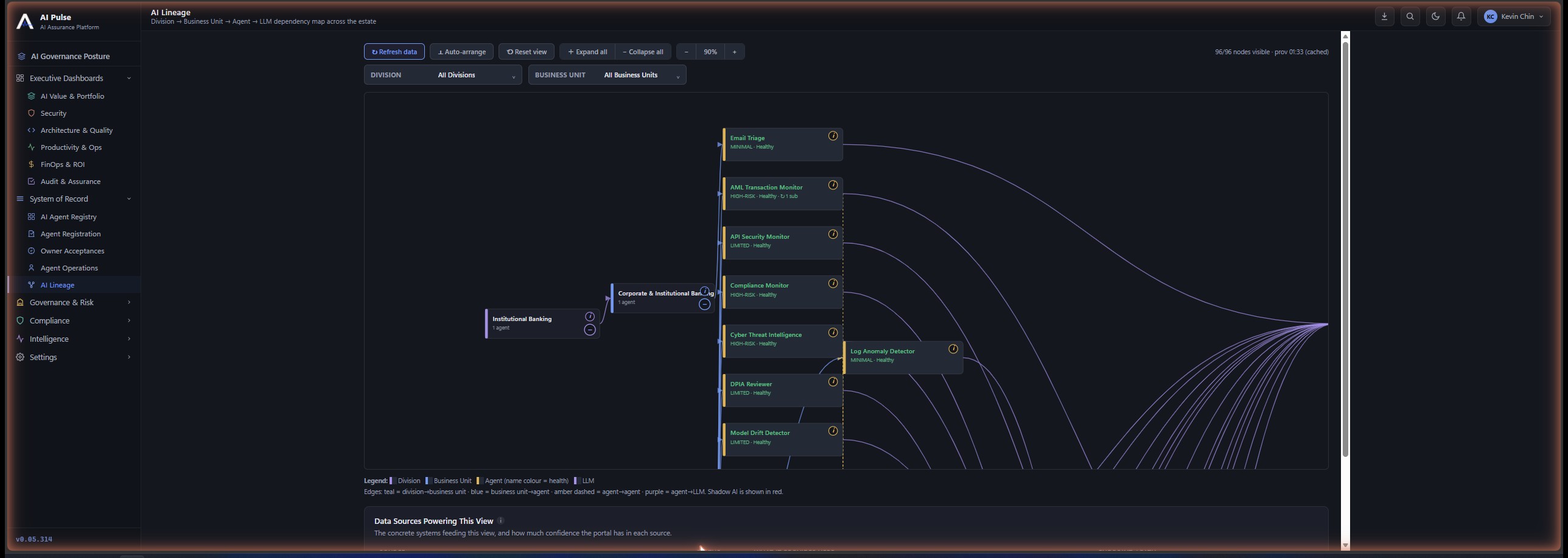Select the Email Triage agent node
The height and width of the screenshot is (558, 1568).
(x=782, y=144)
